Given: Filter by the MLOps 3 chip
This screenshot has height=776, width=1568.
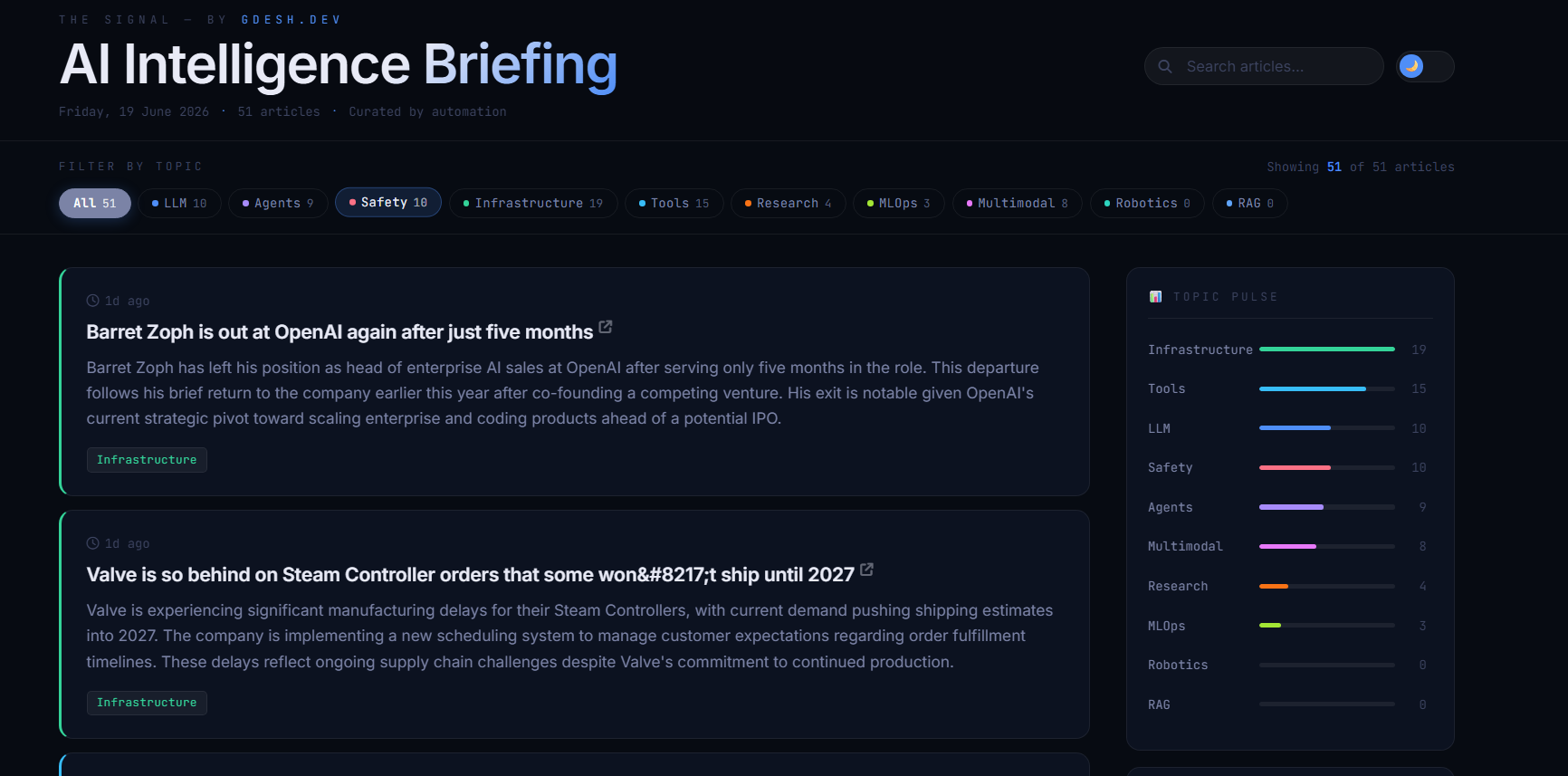Looking at the screenshot, I should click(899, 203).
